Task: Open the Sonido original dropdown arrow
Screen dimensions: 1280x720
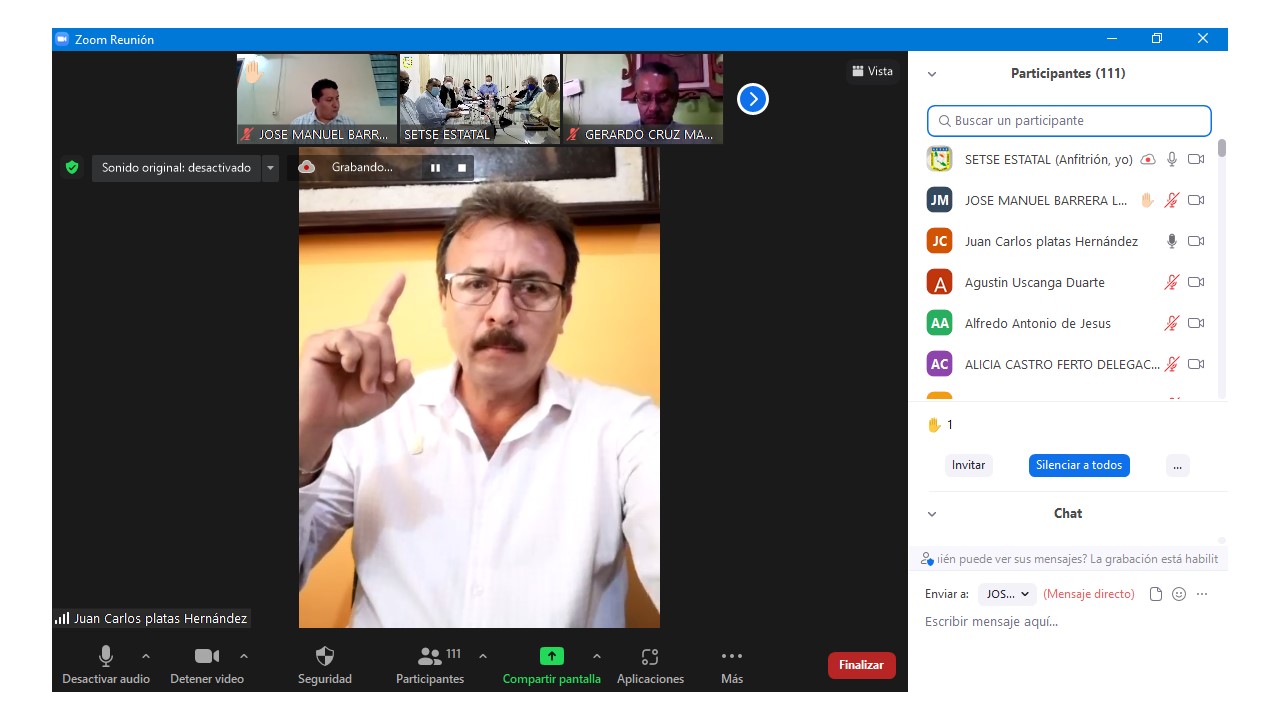Action: point(270,168)
